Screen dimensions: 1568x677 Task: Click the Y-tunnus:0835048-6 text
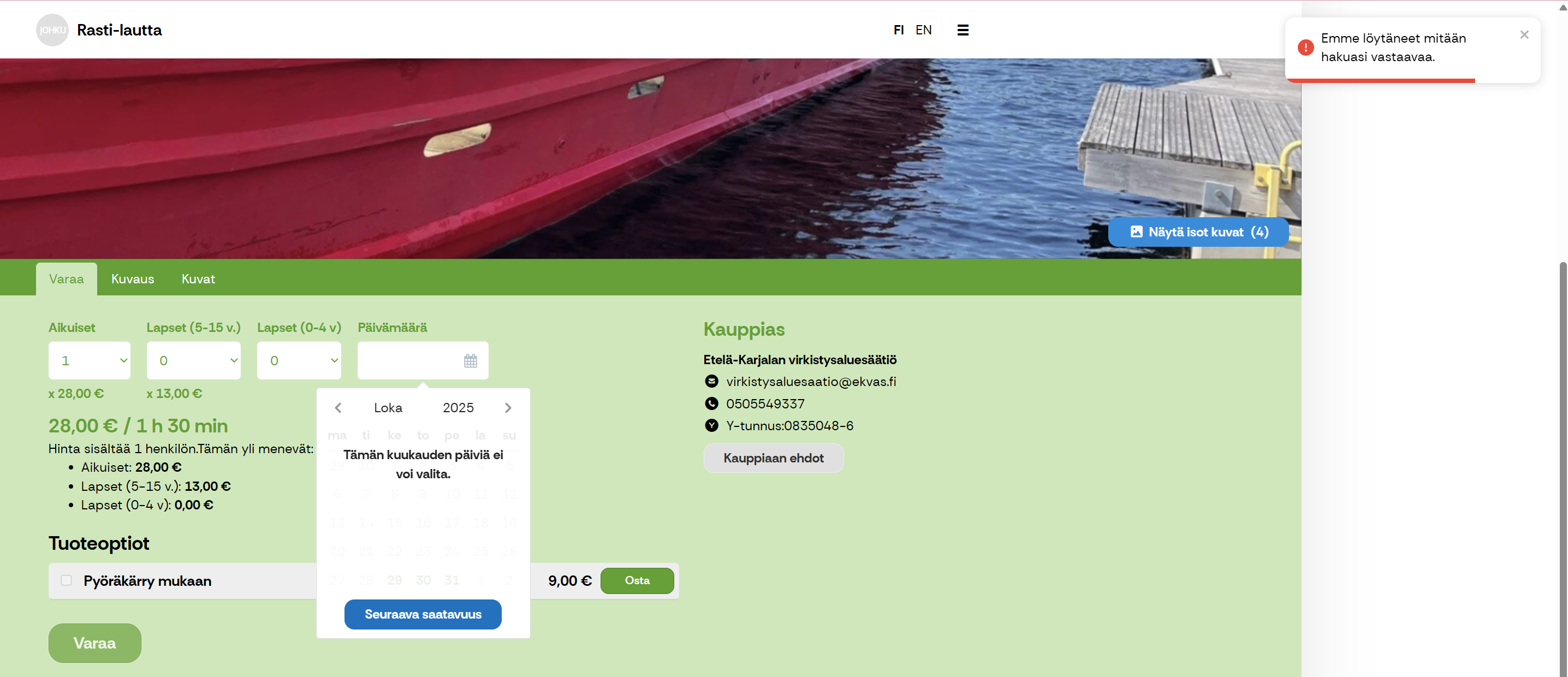(789, 425)
